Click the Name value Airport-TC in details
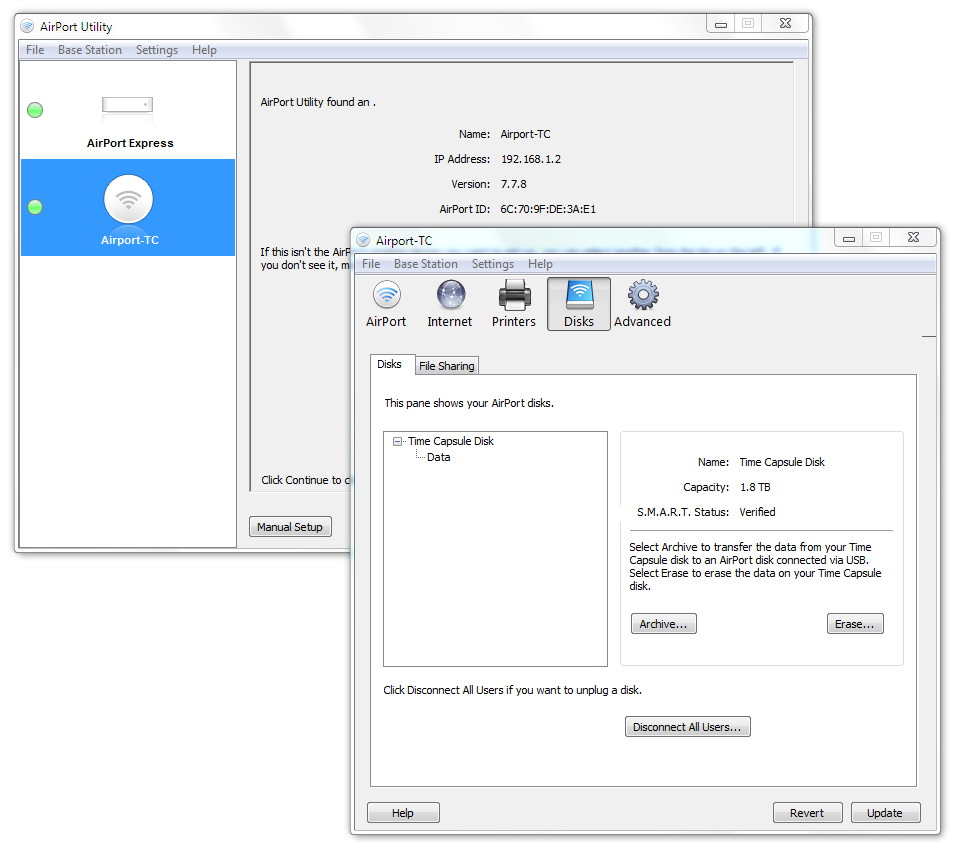The width and height of the screenshot is (957, 848). 525,134
